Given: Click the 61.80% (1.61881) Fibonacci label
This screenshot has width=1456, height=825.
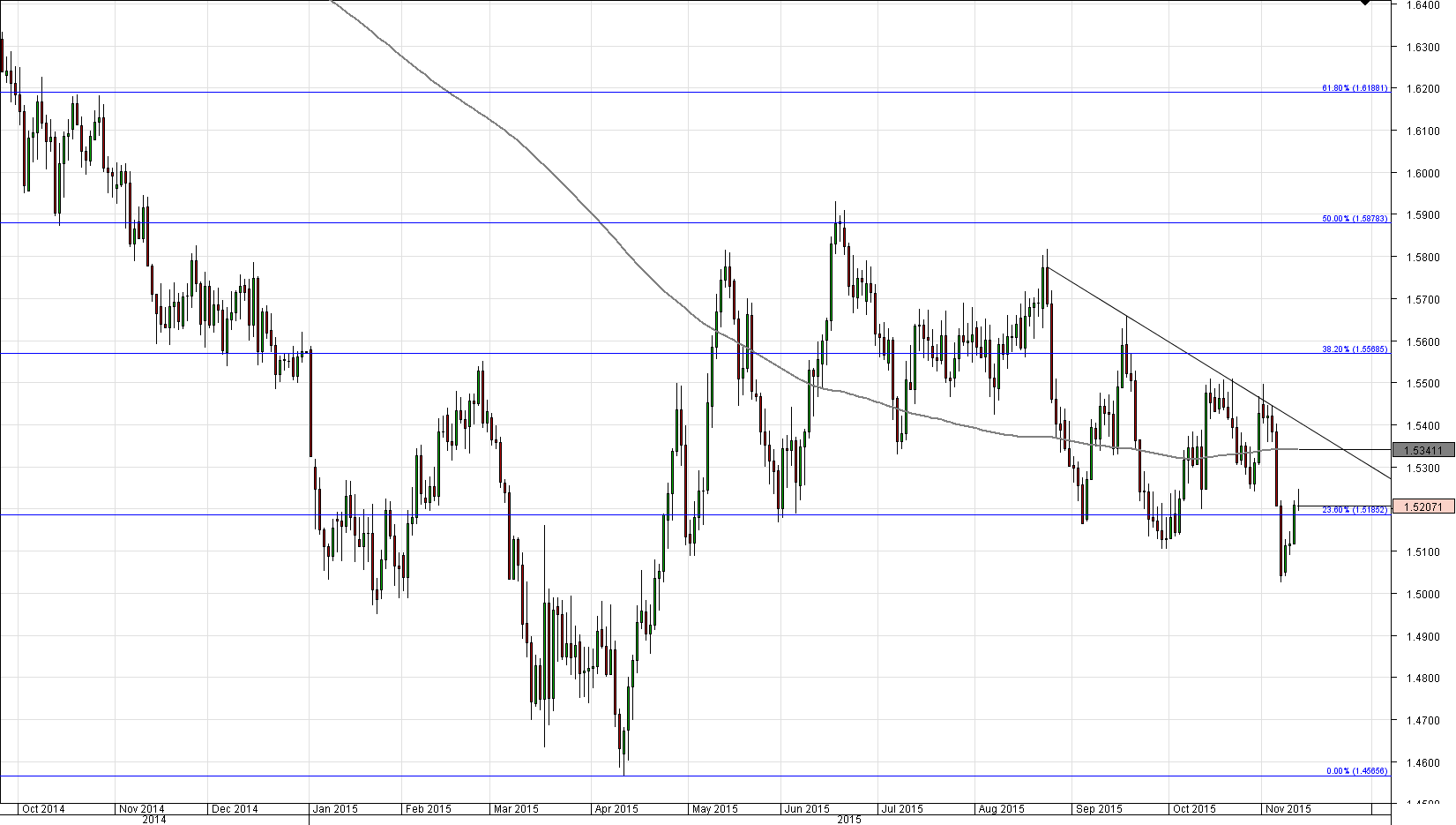Looking at the screenshot, I should click(1355, 88).
